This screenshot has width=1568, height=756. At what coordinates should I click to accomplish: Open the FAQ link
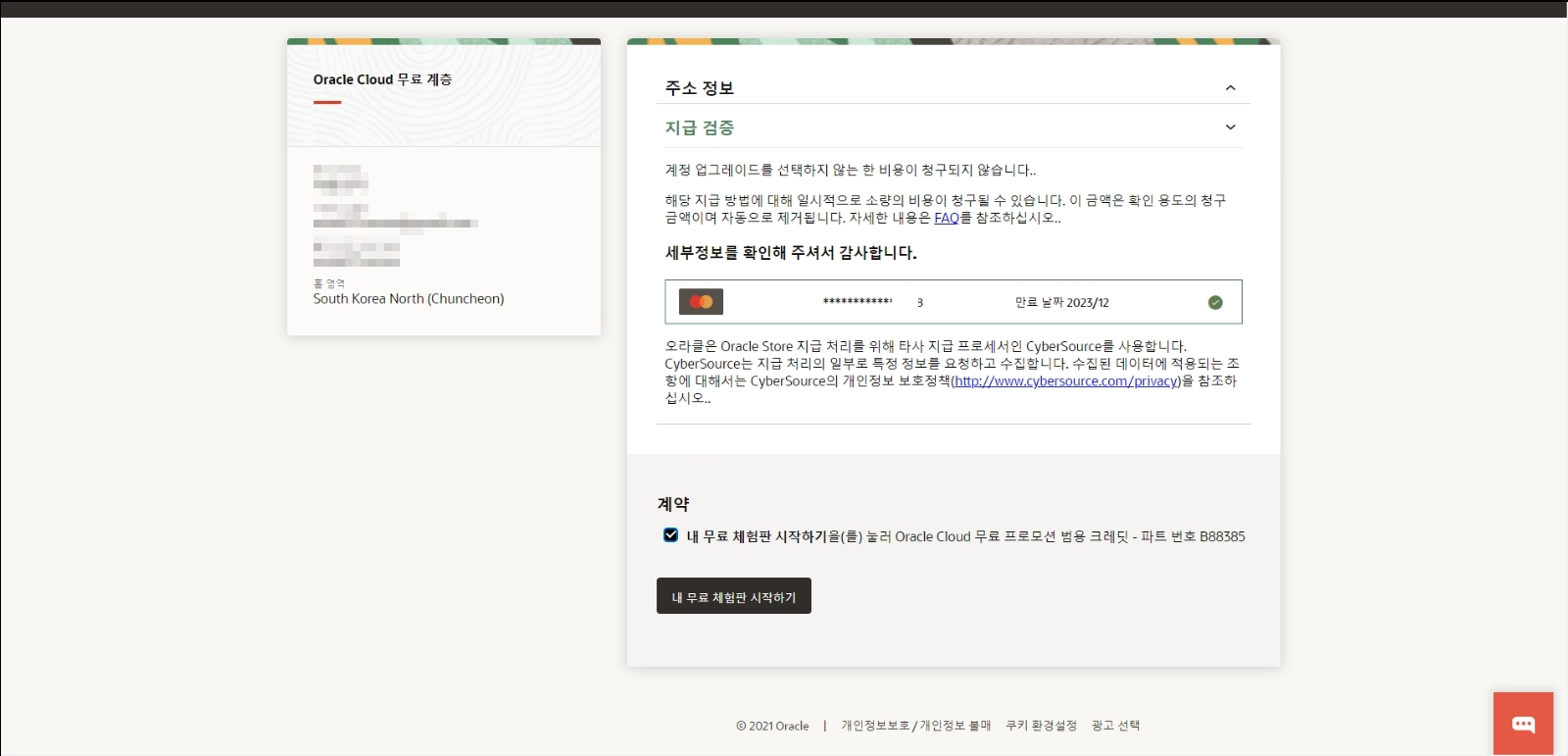point(947,218)
